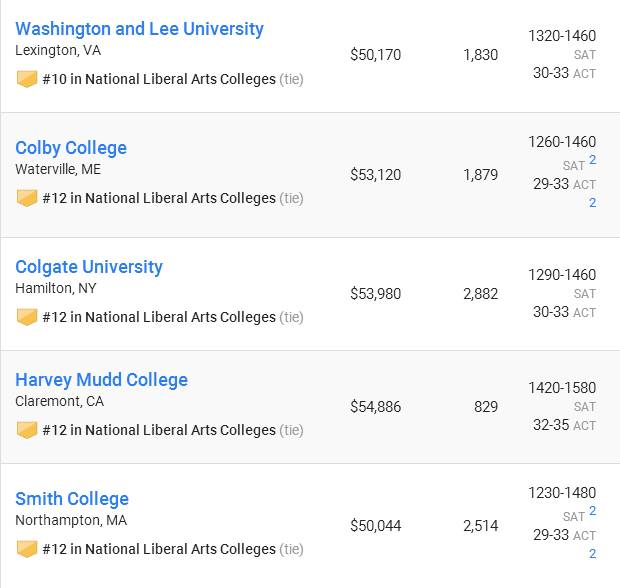Open the Smith College page link
This screenshot has height=588, width=620.
coord(72,499)
